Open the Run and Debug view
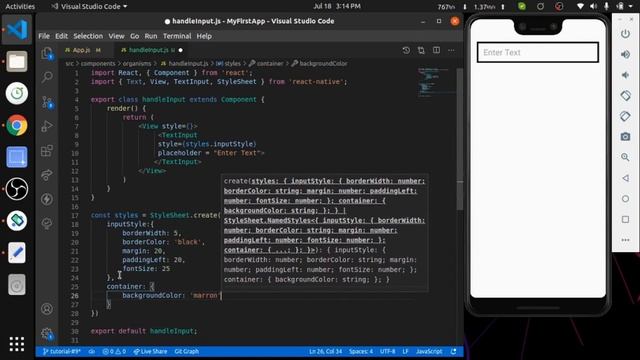This screenshot has width=640, height=360. [x=47, y=126]
